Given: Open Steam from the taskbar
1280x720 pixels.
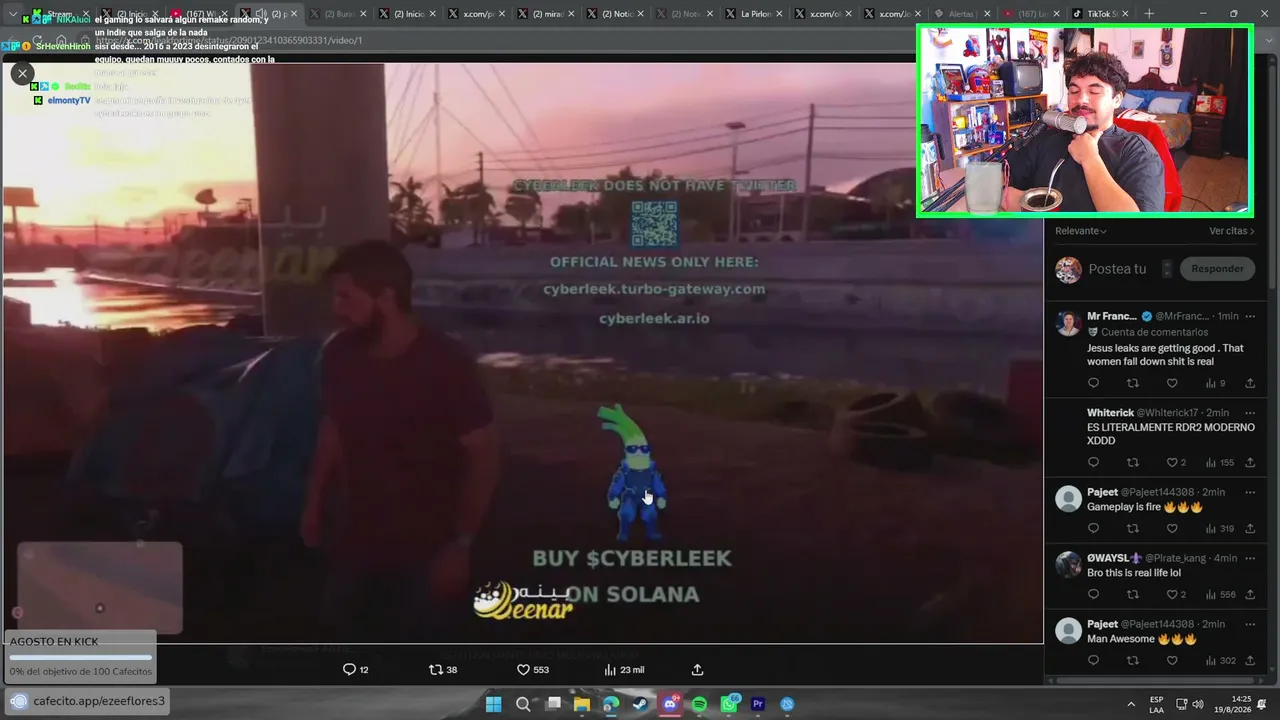Looking at the screenshot, I should 640,704.
